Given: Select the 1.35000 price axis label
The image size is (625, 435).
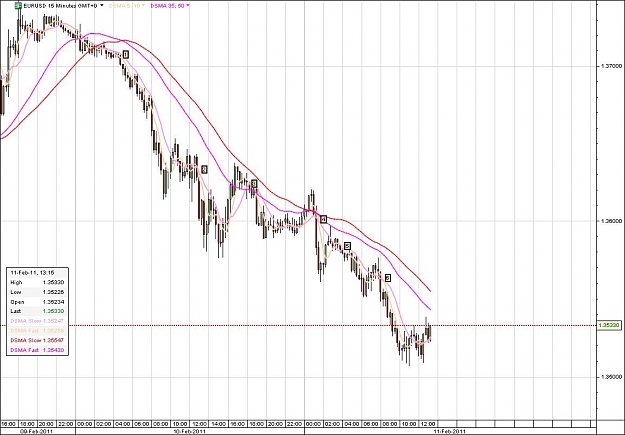Looking at the screenshot, I should coord(611,377).
